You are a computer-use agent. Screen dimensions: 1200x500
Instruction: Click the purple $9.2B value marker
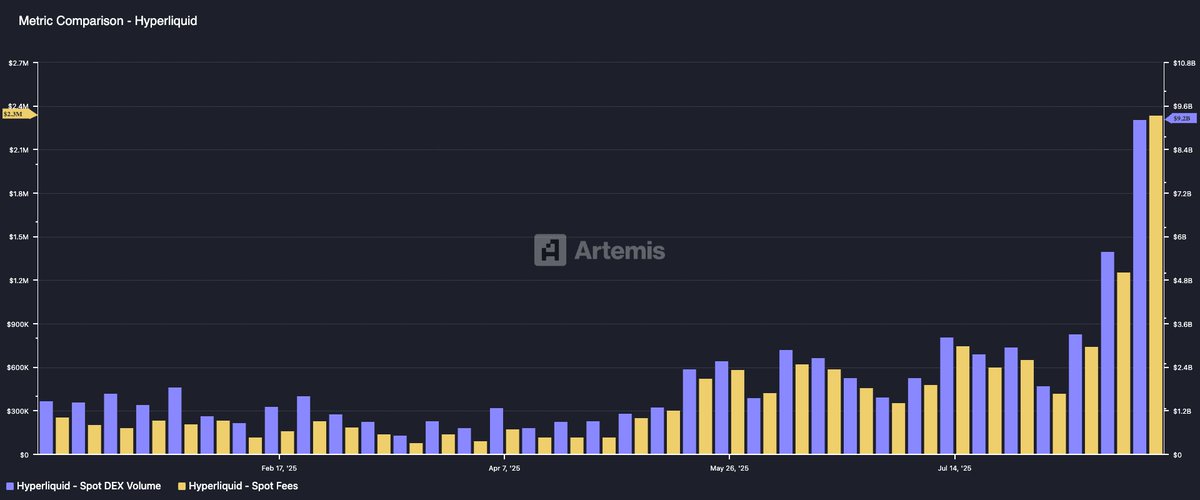coord(1182,118)
